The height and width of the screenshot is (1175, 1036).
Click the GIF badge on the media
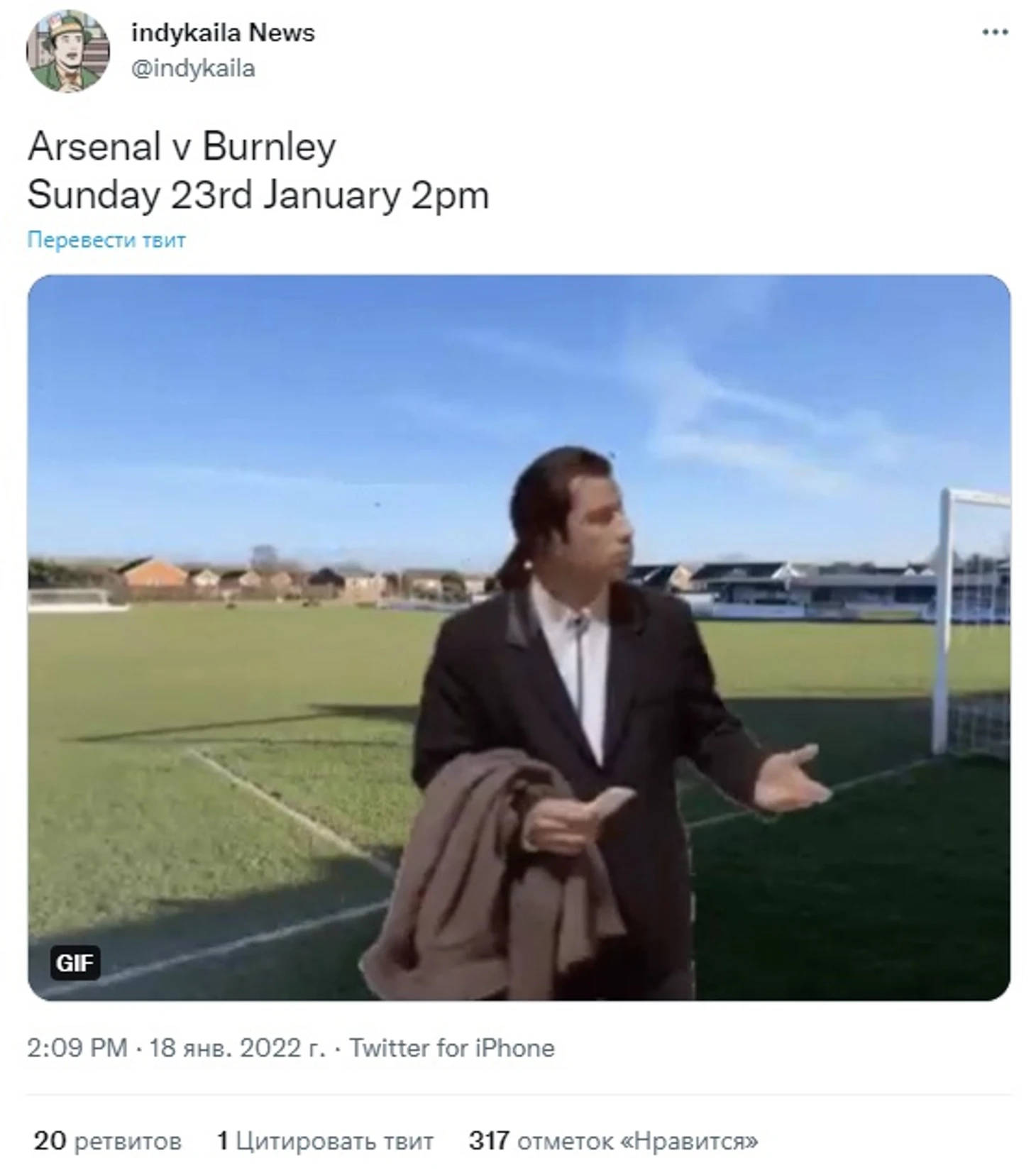[x=75, y=963]
